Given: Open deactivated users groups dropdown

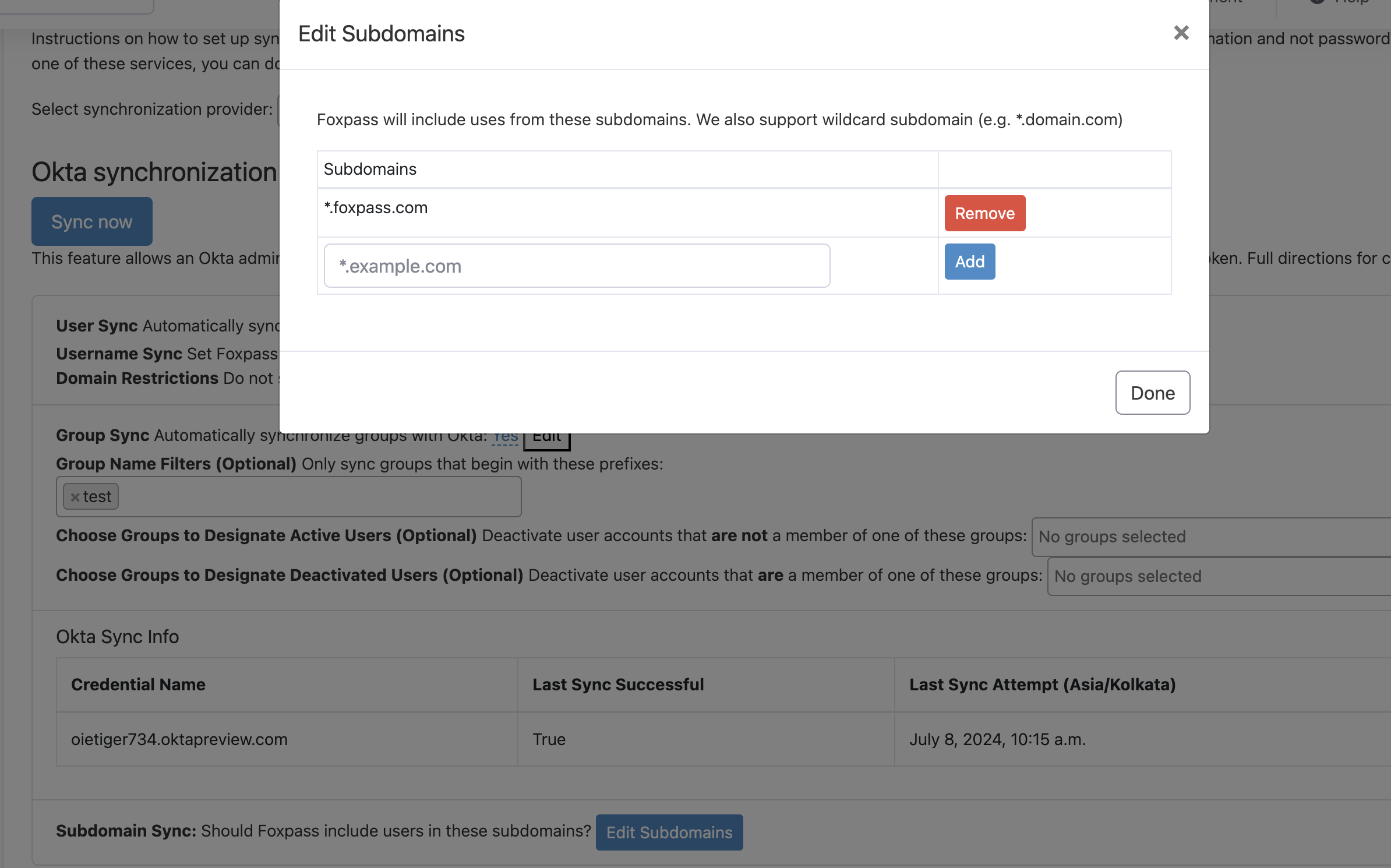Looking at the screenshot, I should tap(1219, 576).
